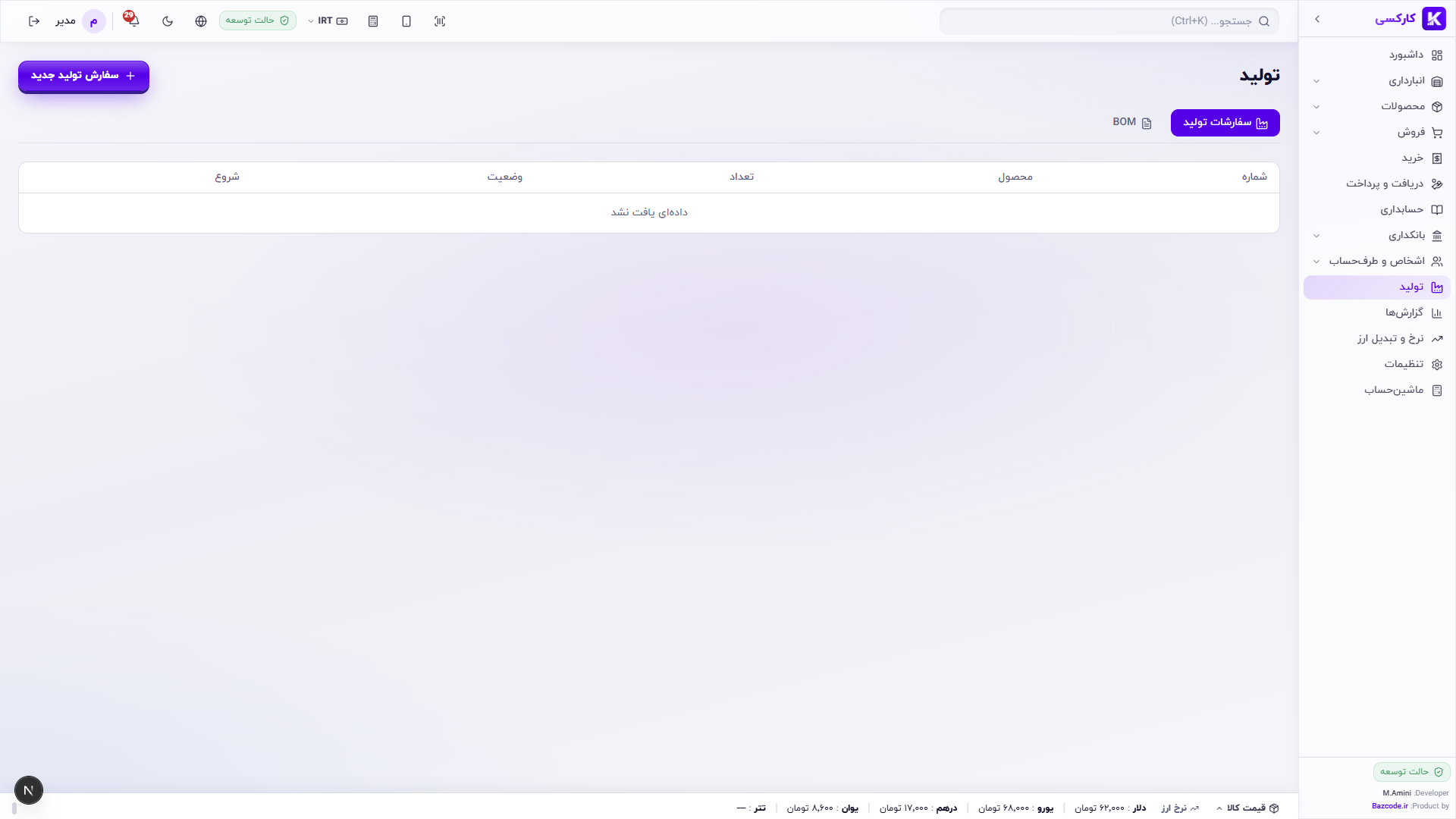Click the محصولات box icon
This screenshot has height=819, width=1456.
coord(1437,107)
